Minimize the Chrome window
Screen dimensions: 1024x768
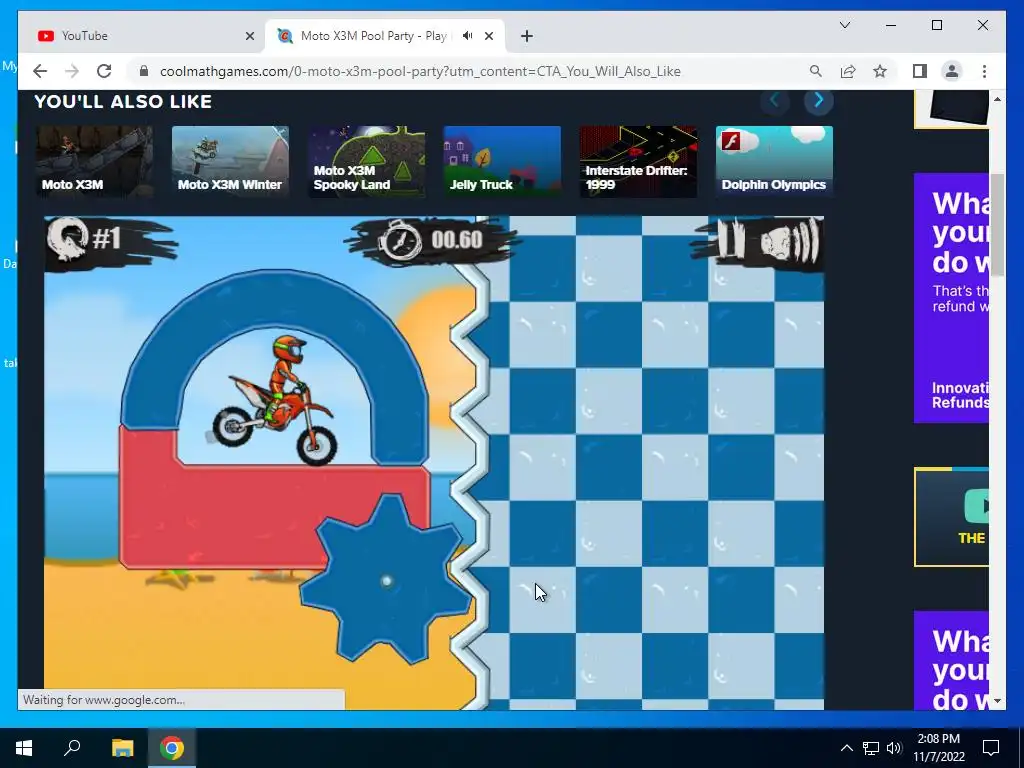pos(891,25)
